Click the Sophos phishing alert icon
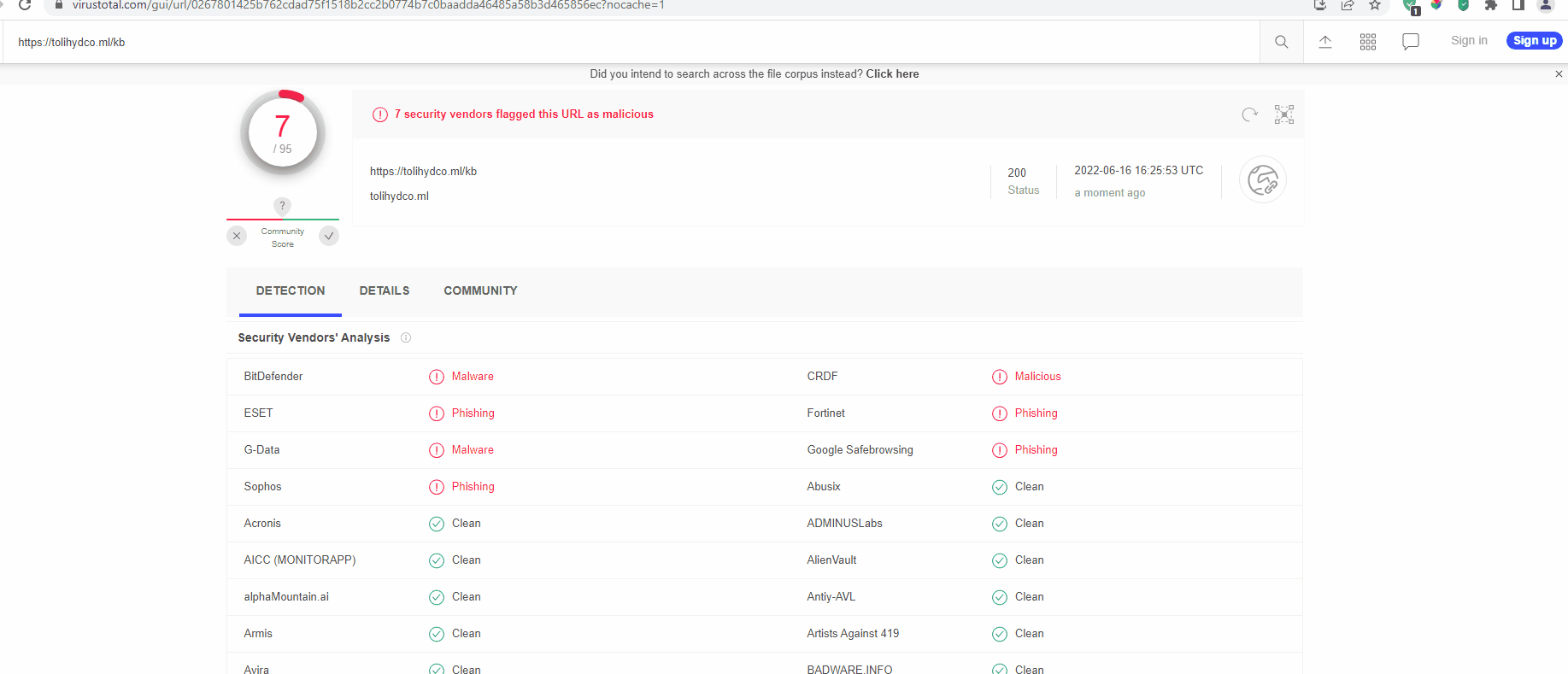 coord(437,487)
